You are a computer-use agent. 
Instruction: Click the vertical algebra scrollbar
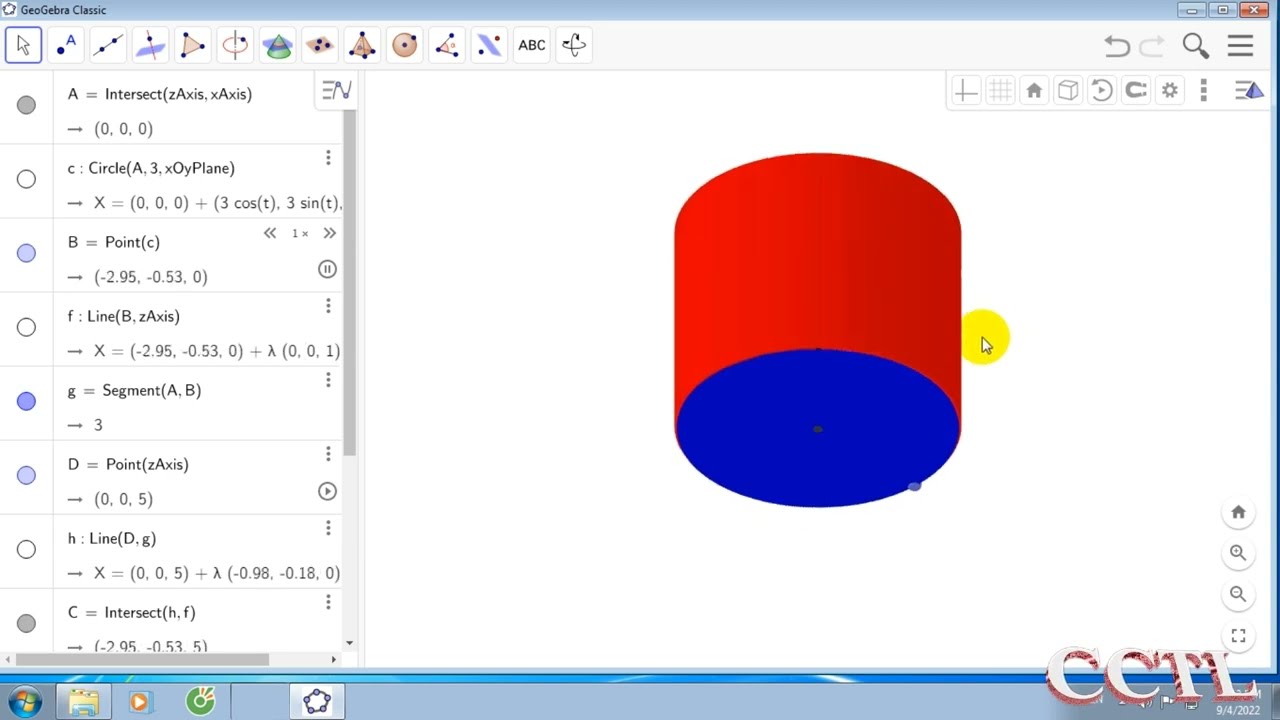click(350, 285)
